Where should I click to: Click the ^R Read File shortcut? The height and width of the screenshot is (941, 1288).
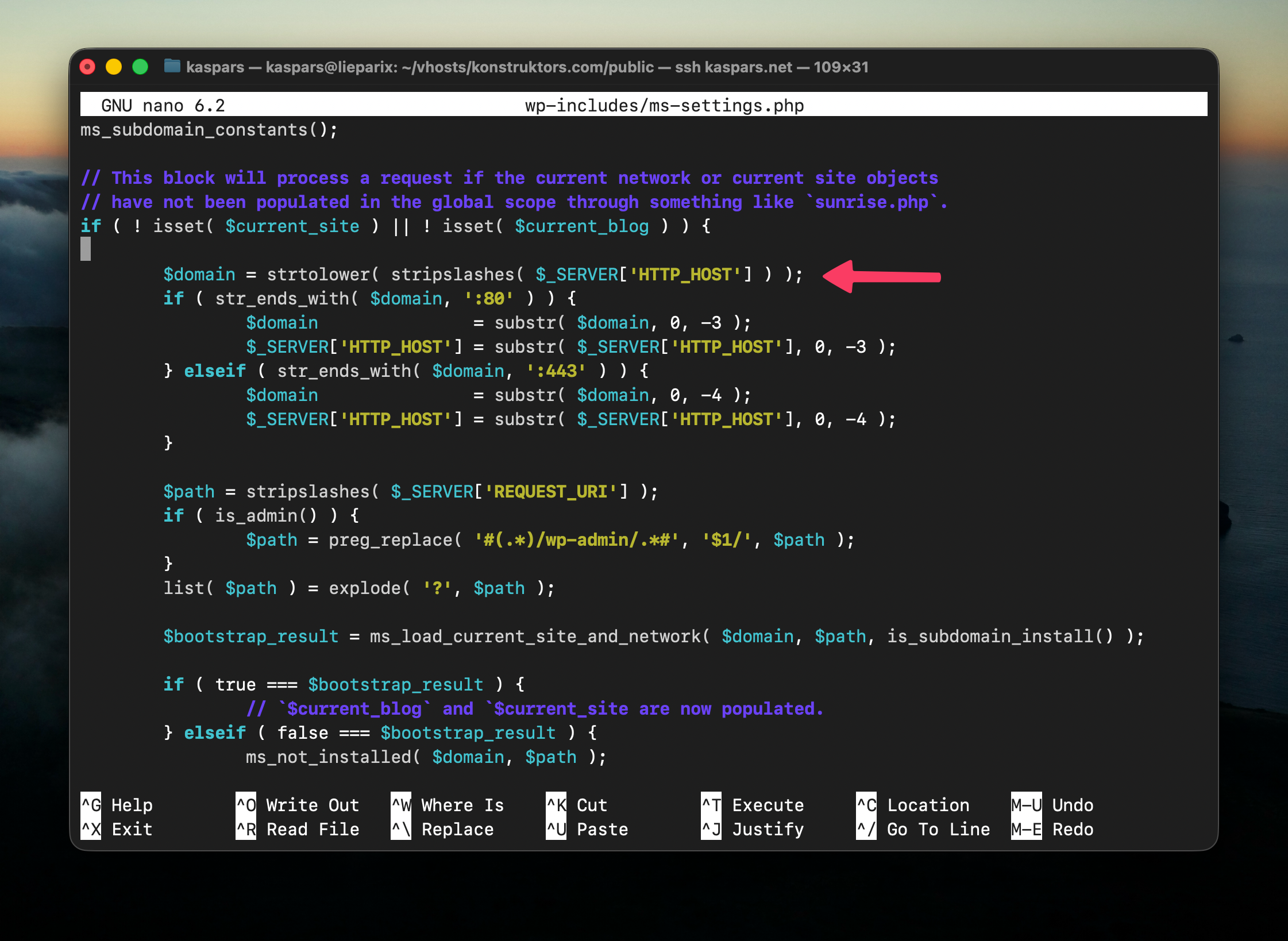pyautogui.click(x=298, y=829)
